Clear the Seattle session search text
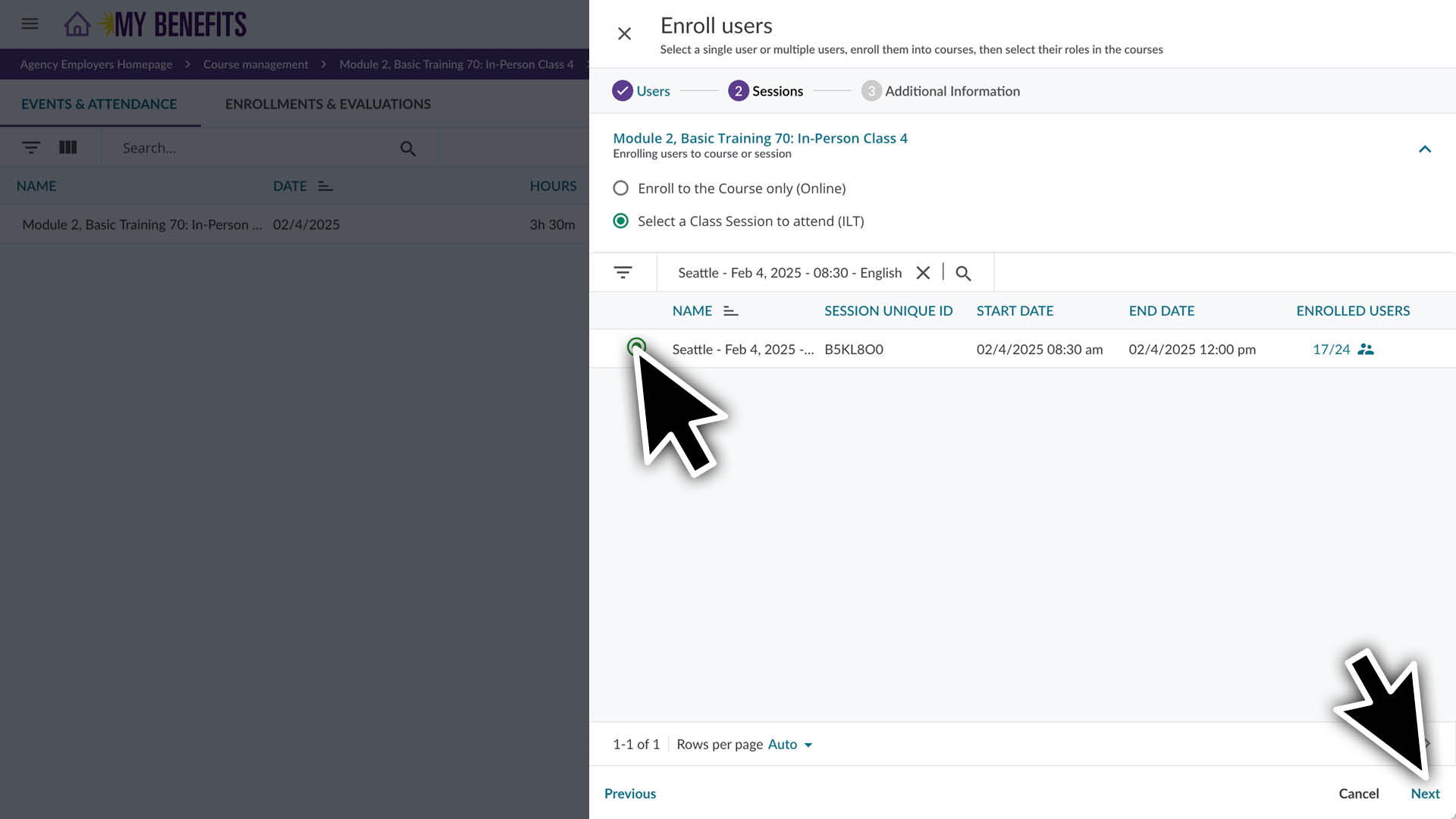The height and width of the screenshot is (819, 1456). point(923,273)
